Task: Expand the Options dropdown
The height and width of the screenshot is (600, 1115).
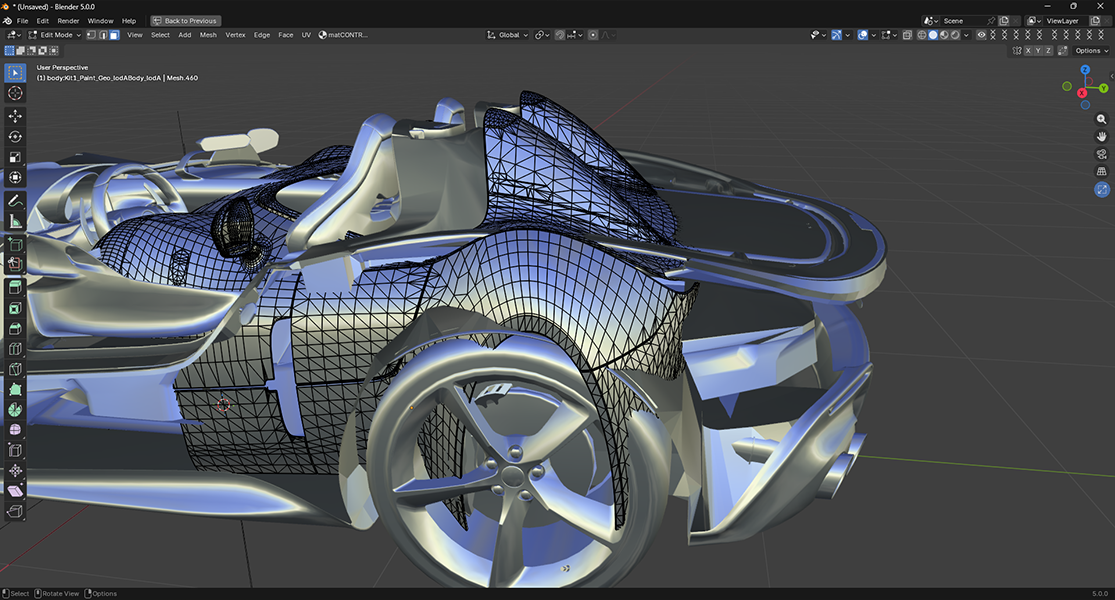Action: (x=1091, y=50)
